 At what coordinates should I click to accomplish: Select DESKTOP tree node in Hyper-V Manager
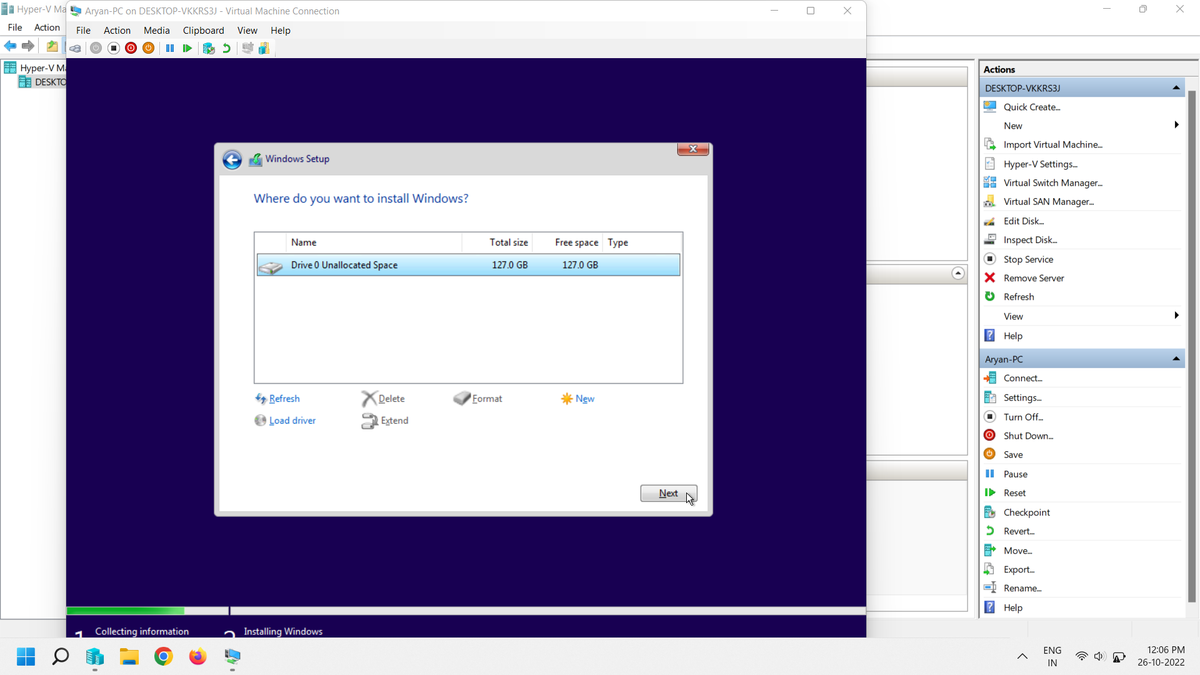point(42,82)
